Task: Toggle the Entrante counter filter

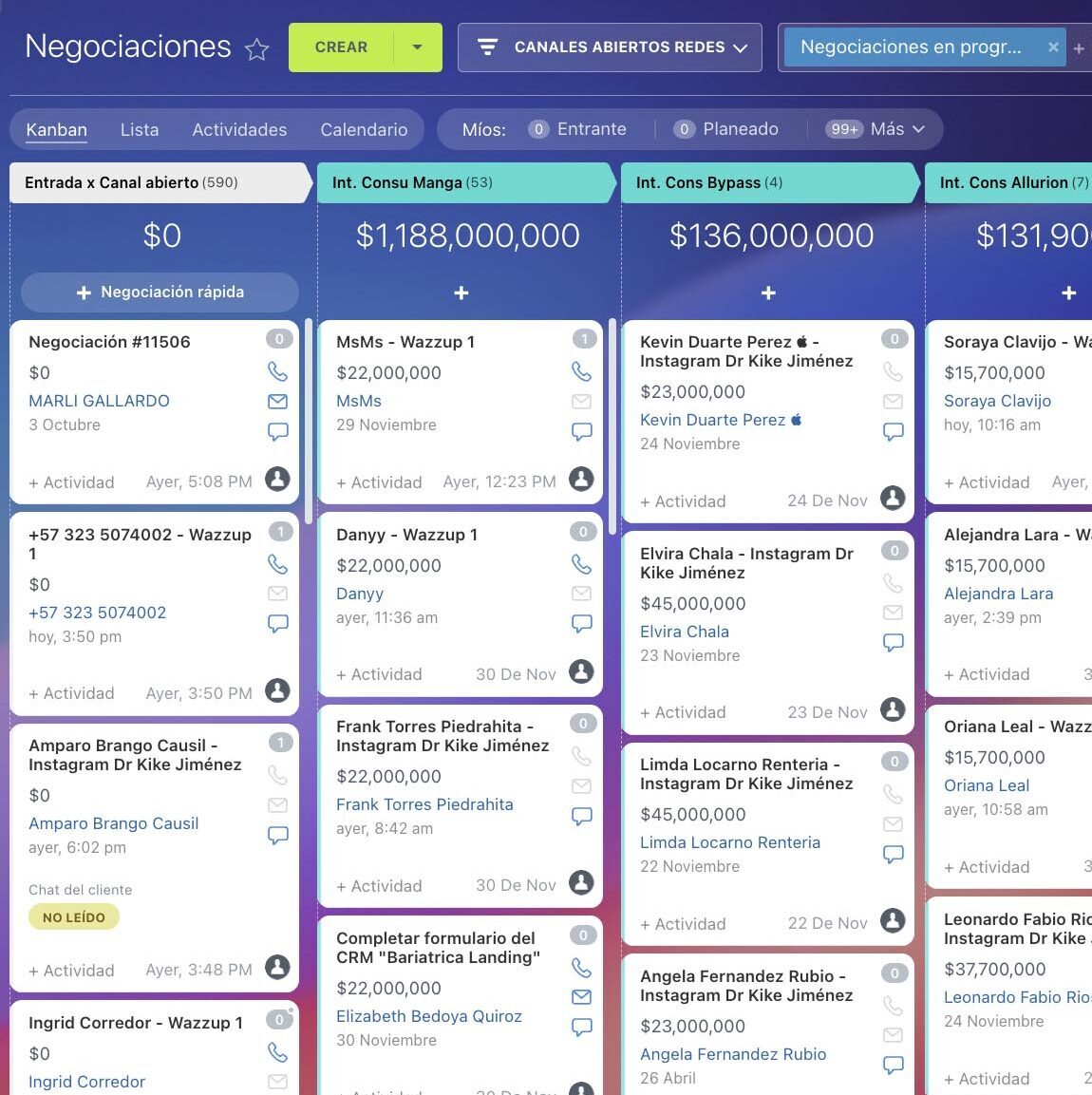Action: pos(578,129)
